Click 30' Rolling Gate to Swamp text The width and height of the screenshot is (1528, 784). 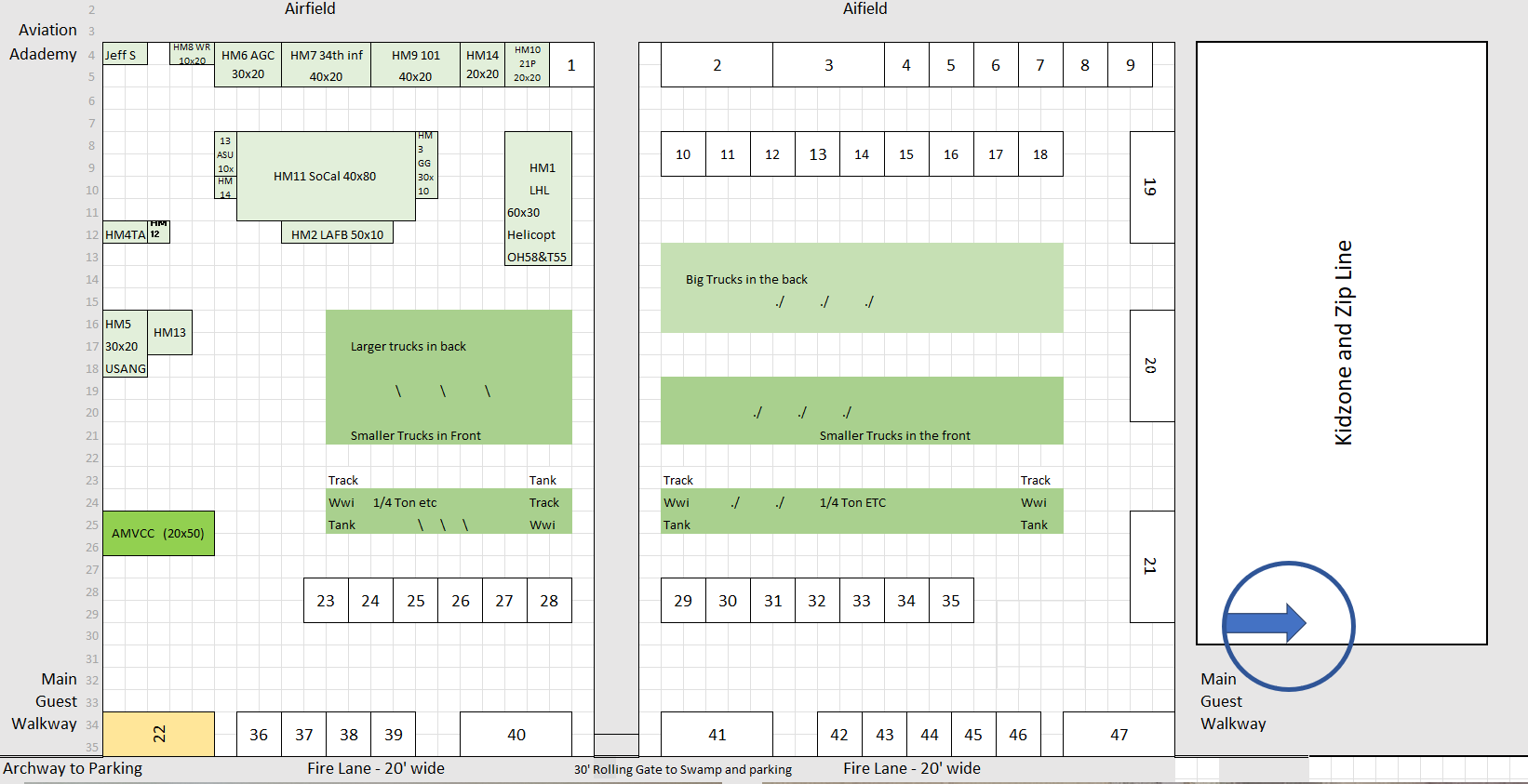click(x=682, y=769)
